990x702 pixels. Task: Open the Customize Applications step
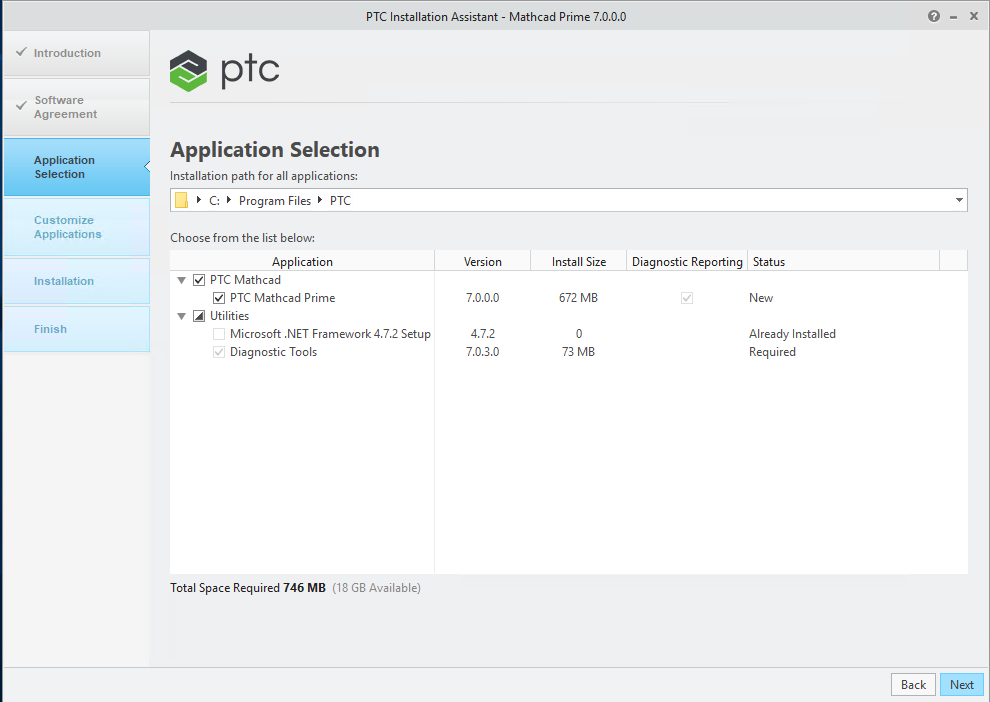pyautogui.click(x=76, y=227)
